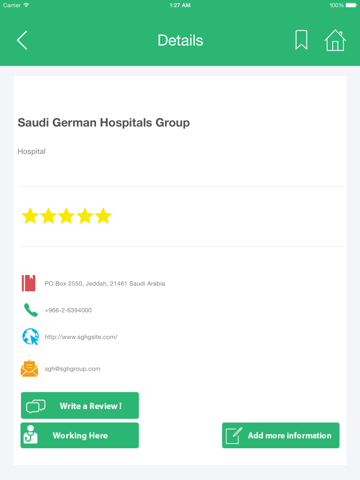Tap the speech bubbles review icon

click(36, 406)
